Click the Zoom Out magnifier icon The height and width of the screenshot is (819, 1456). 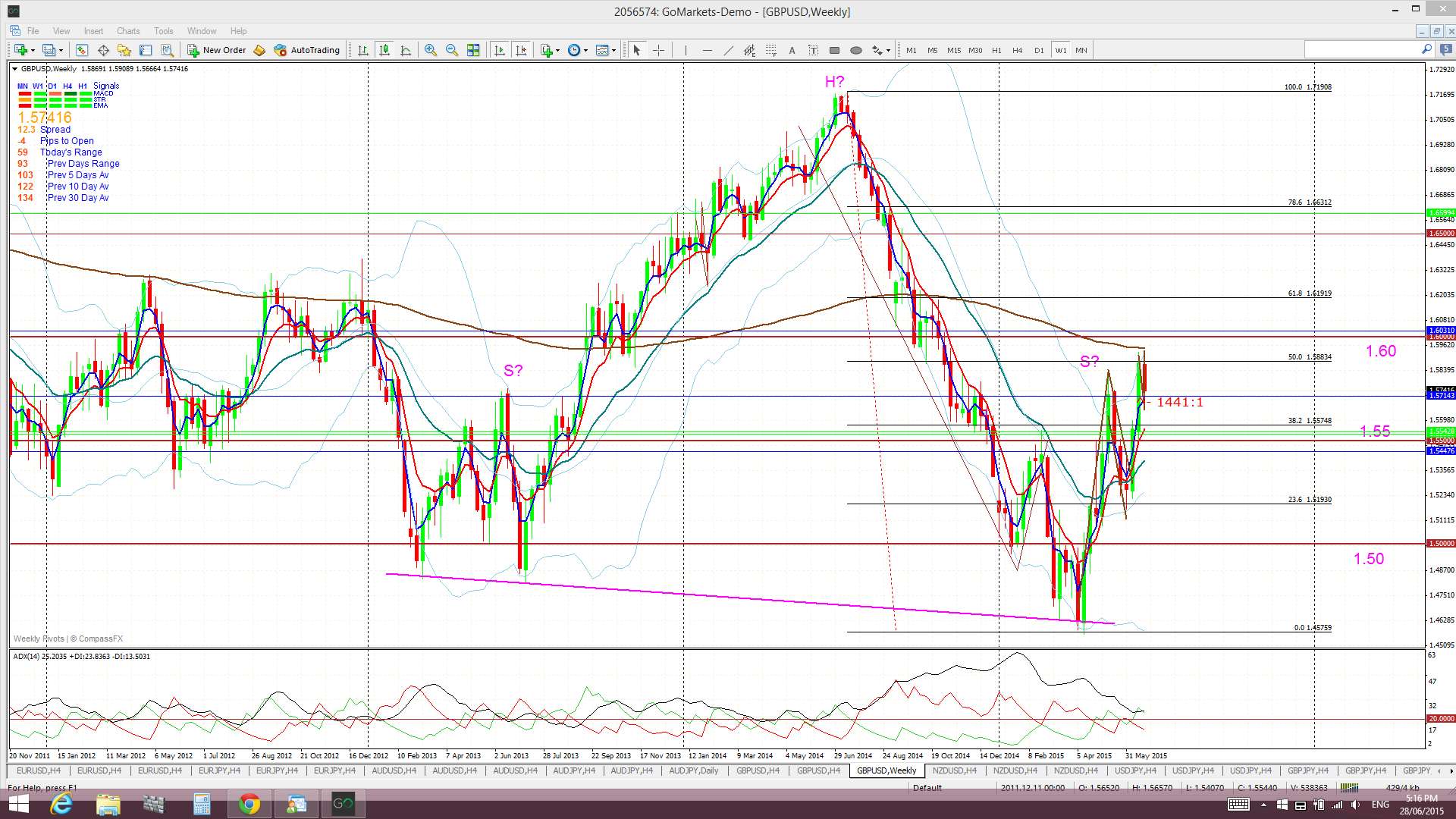[x=452, y=50]
